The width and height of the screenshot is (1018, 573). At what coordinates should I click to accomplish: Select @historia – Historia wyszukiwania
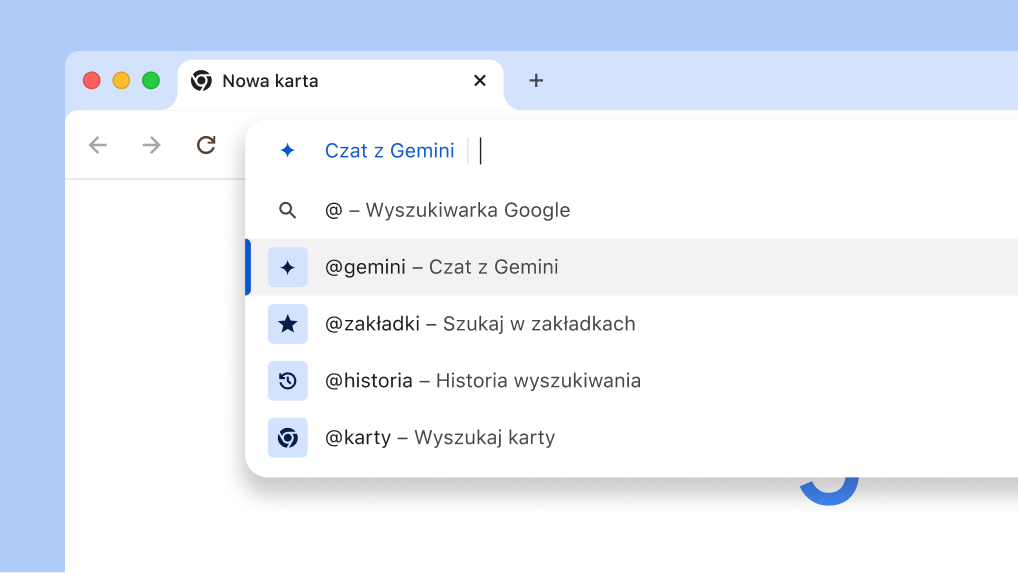click(632, 381)
